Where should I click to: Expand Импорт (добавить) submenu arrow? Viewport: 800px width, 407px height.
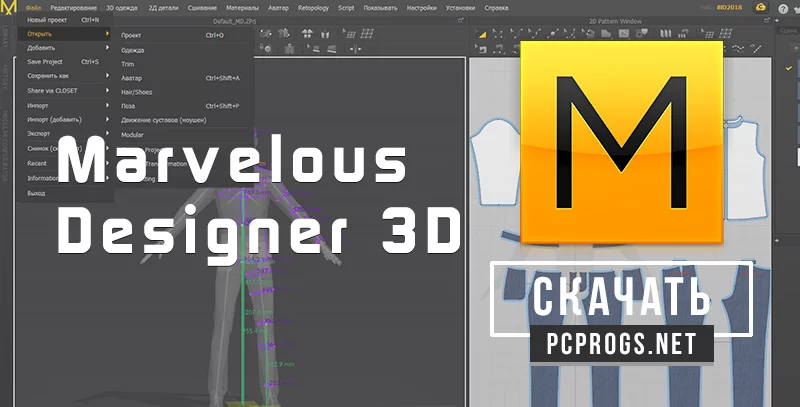107,119
